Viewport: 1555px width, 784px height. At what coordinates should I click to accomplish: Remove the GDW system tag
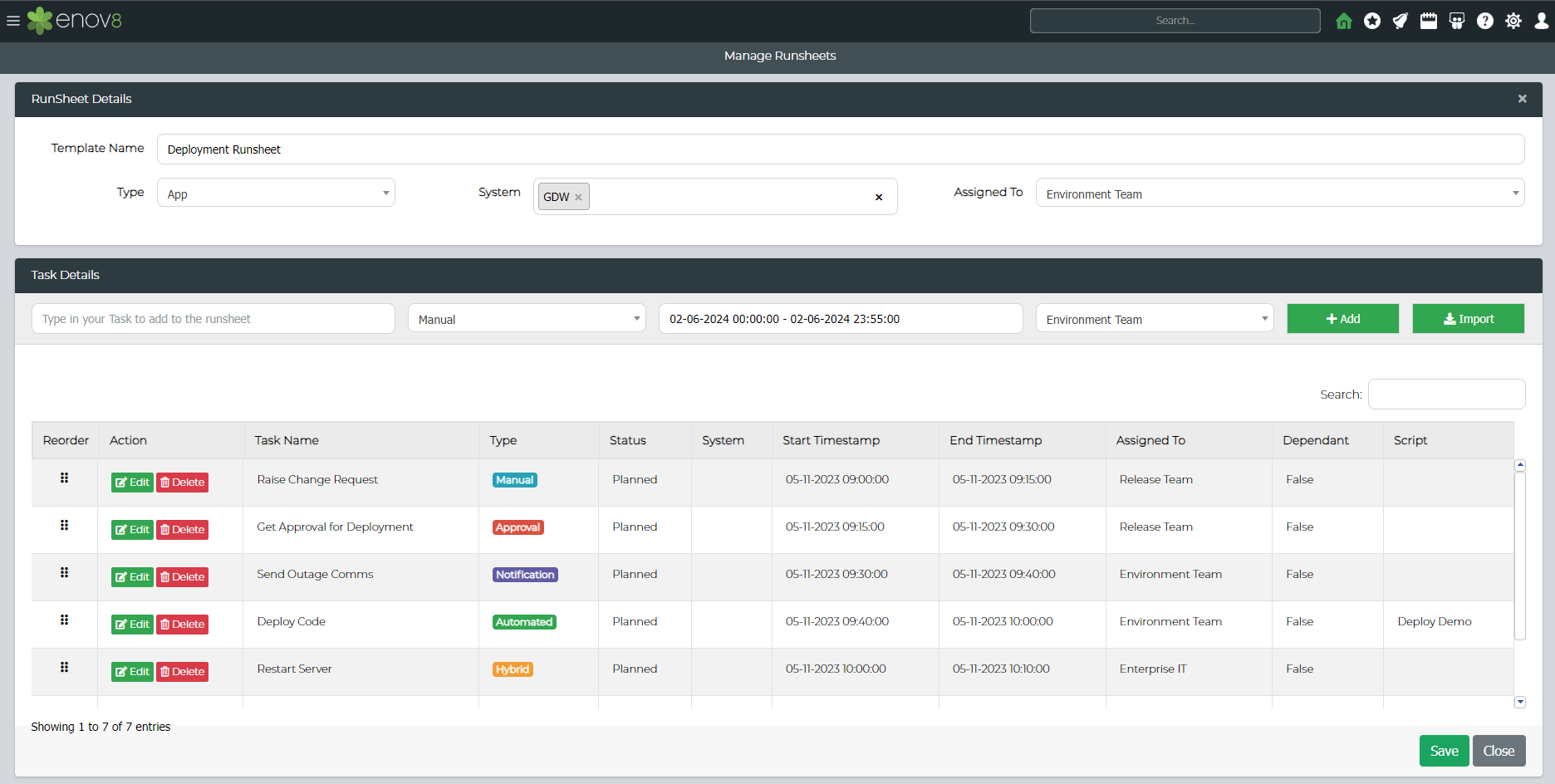point(578,198)
